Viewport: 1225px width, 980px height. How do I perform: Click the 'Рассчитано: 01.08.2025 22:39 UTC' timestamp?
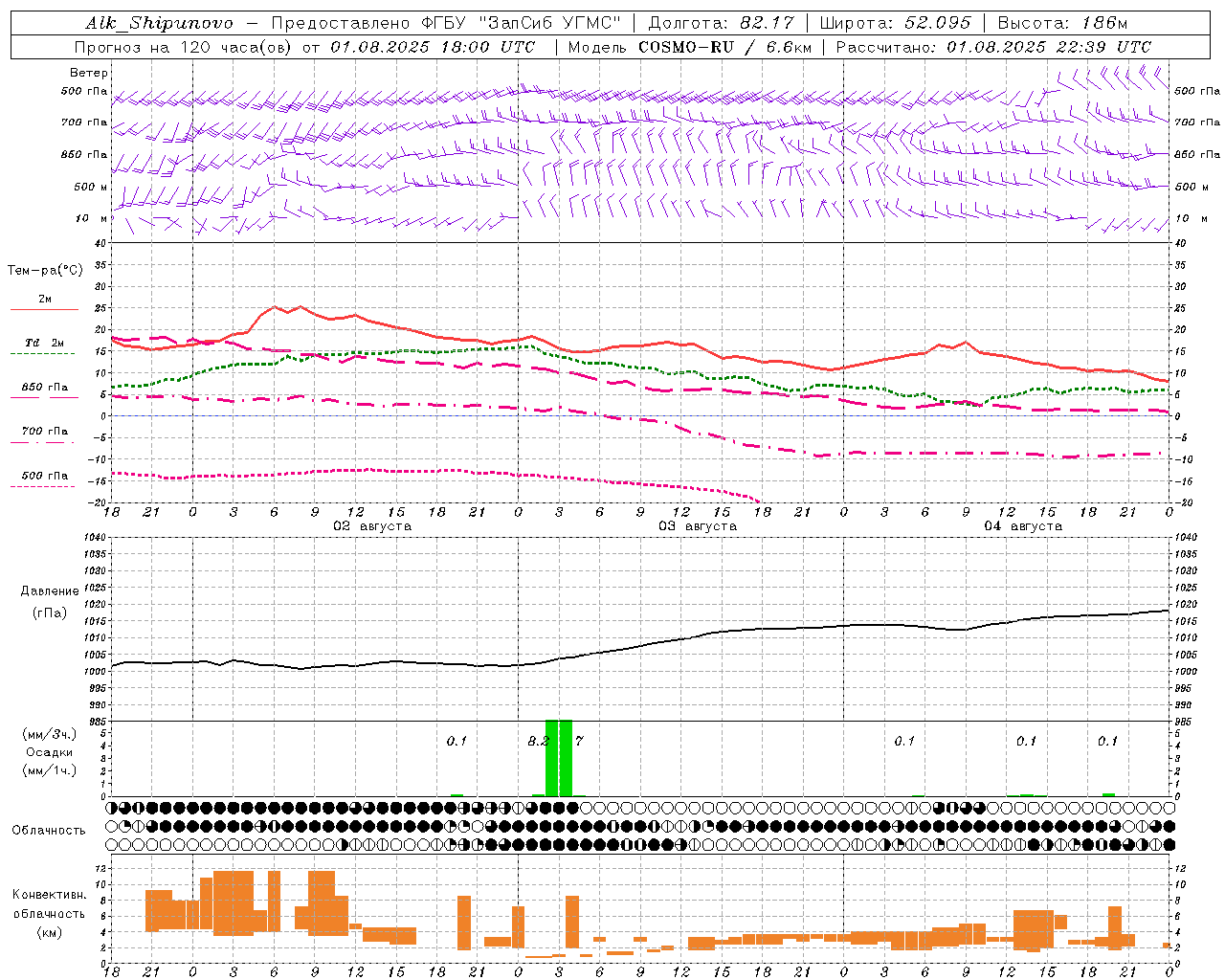tap(993, 47)
